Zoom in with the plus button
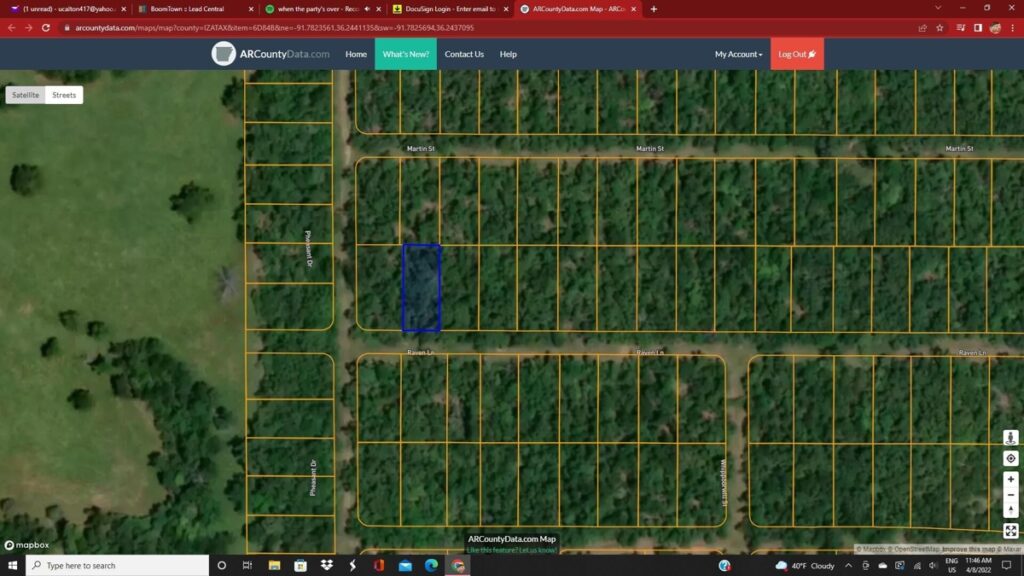The image size is (1024, 576). pyautogui.click(x=1011, y=479)
